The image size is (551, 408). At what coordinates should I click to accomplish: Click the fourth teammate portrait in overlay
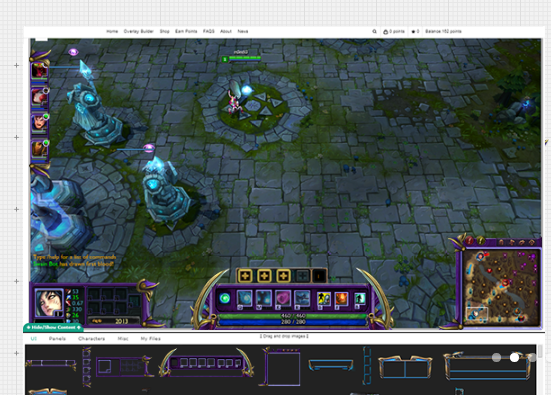(40, 149)
